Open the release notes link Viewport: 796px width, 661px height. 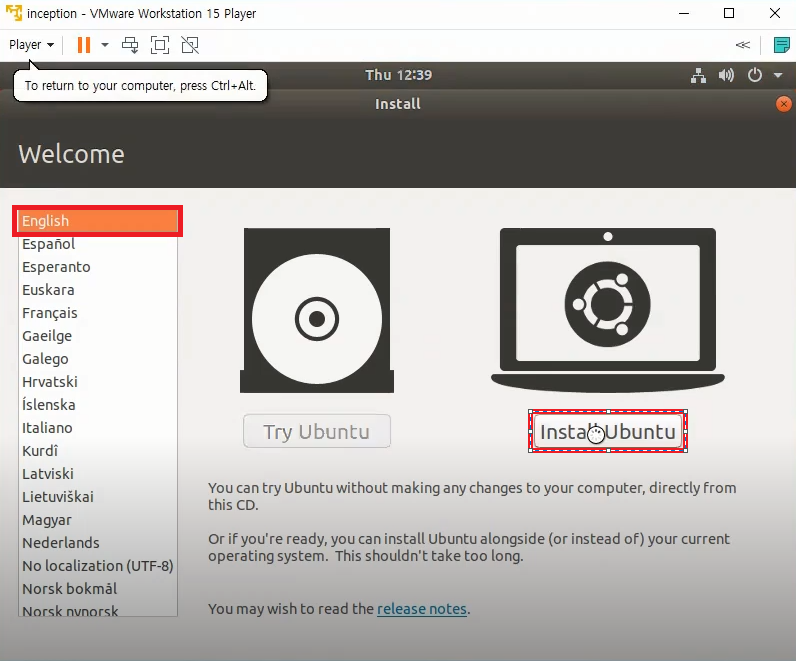pyautogui.click(x=421, y=609)
